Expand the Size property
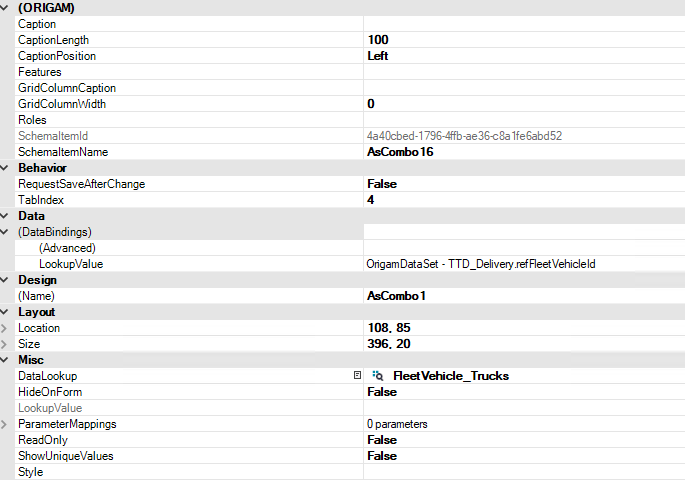The height and width of the screenshot is (483, 685). (6, 344)
